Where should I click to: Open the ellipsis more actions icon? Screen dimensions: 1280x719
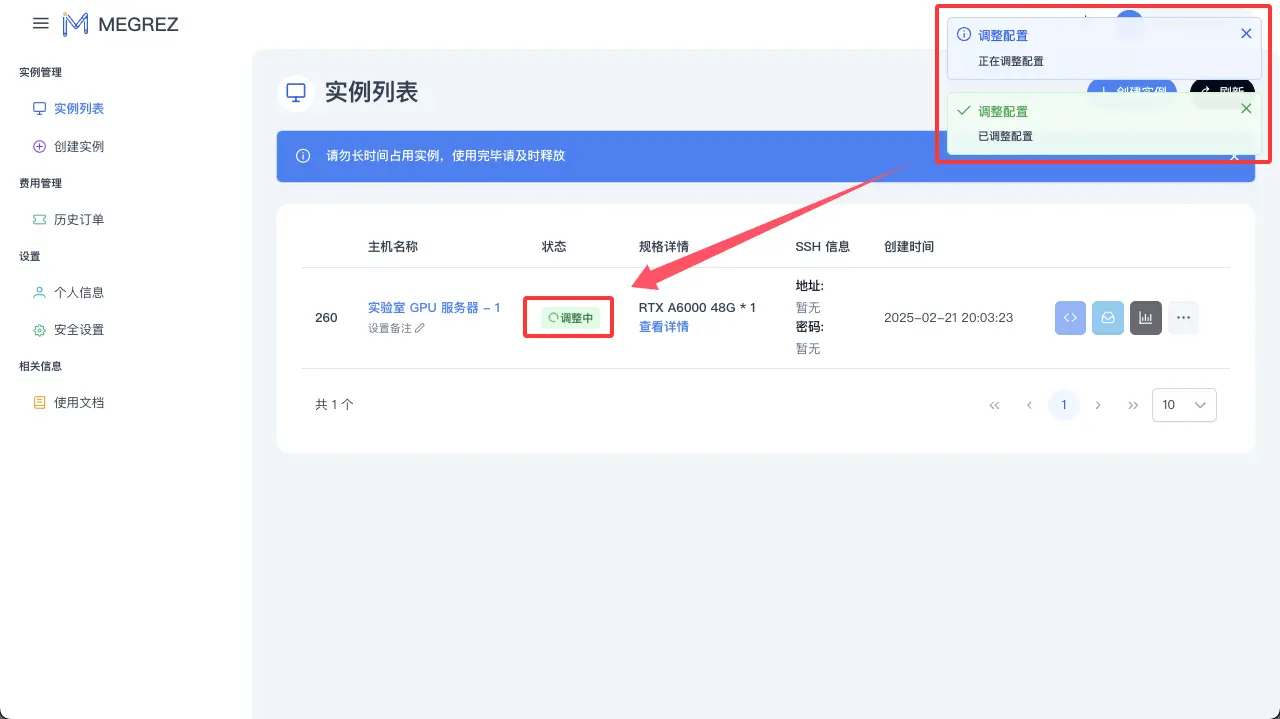pyautogui.click(x=1184, y=317)
